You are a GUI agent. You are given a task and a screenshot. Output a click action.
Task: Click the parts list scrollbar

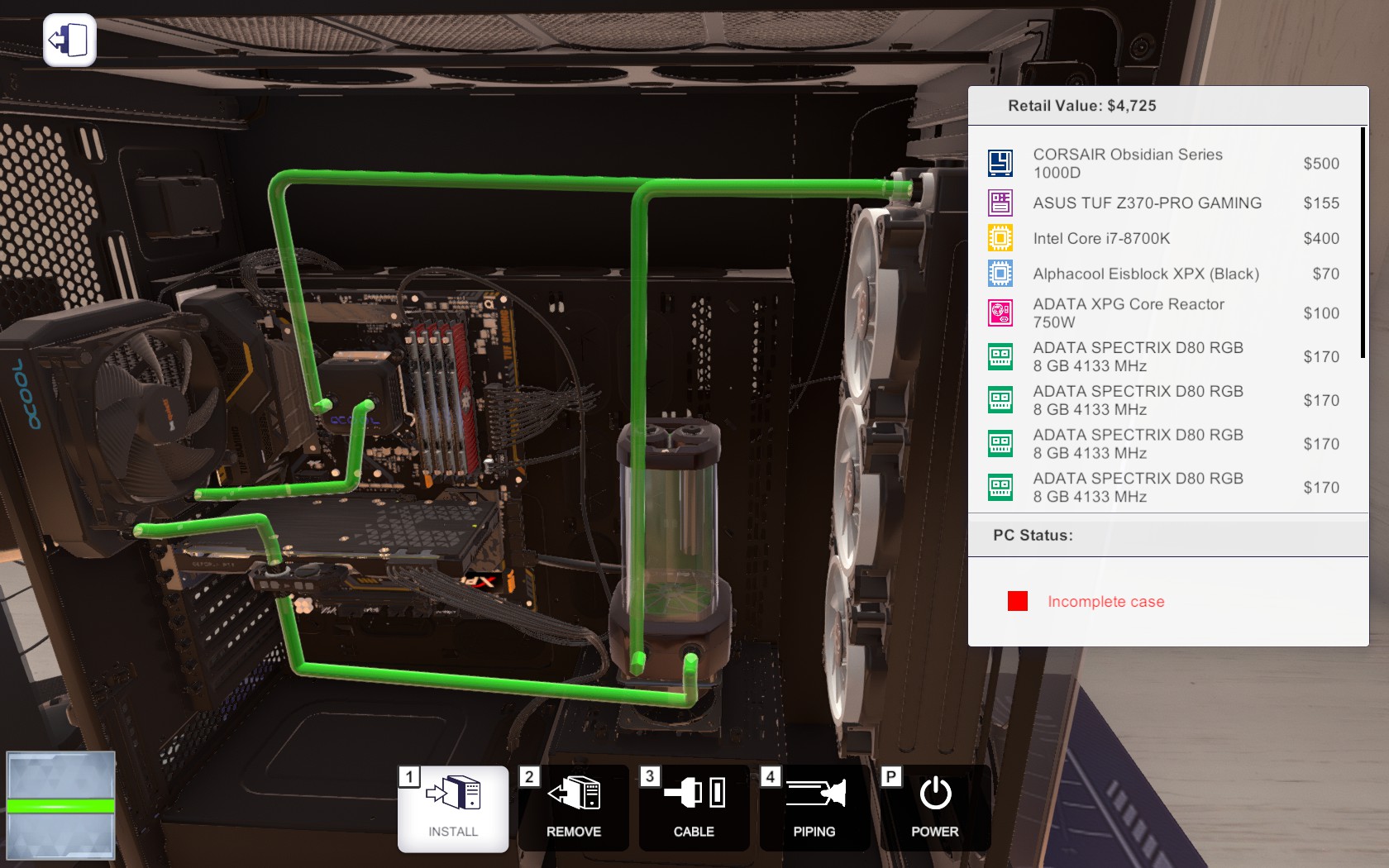[x=1363, y=242]
